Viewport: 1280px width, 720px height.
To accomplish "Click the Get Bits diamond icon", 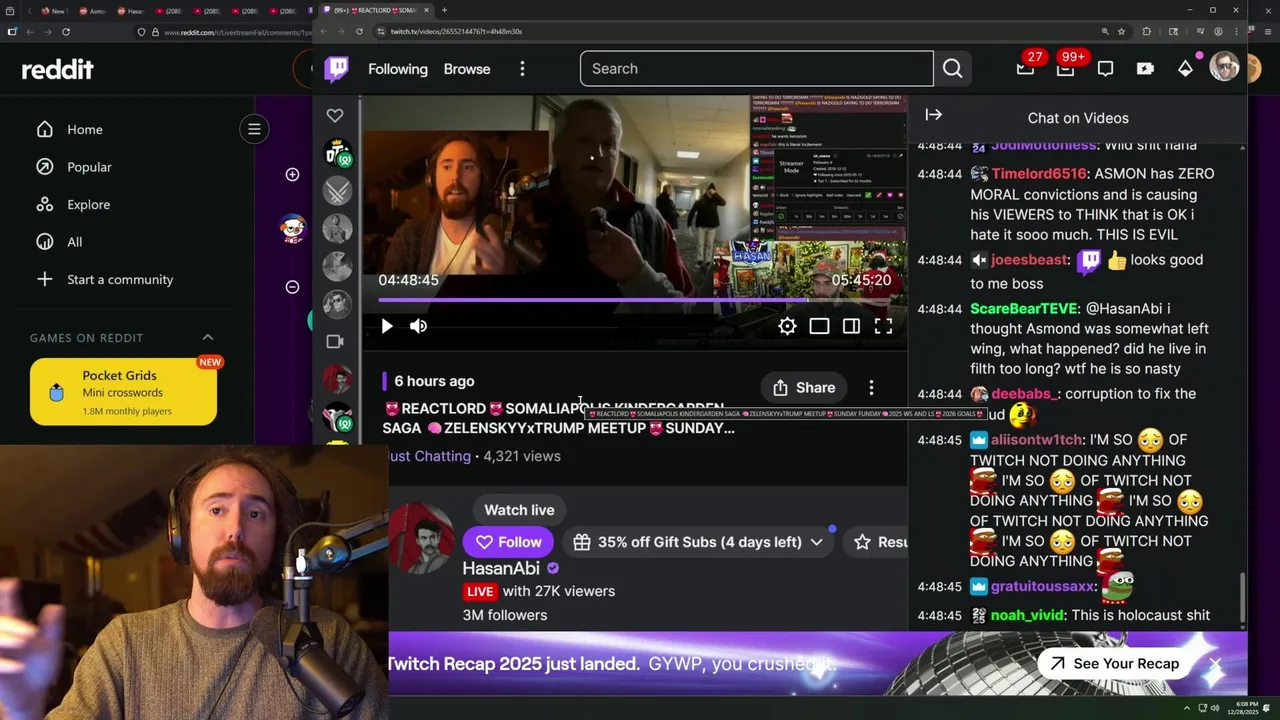I will pos(1185,68).
